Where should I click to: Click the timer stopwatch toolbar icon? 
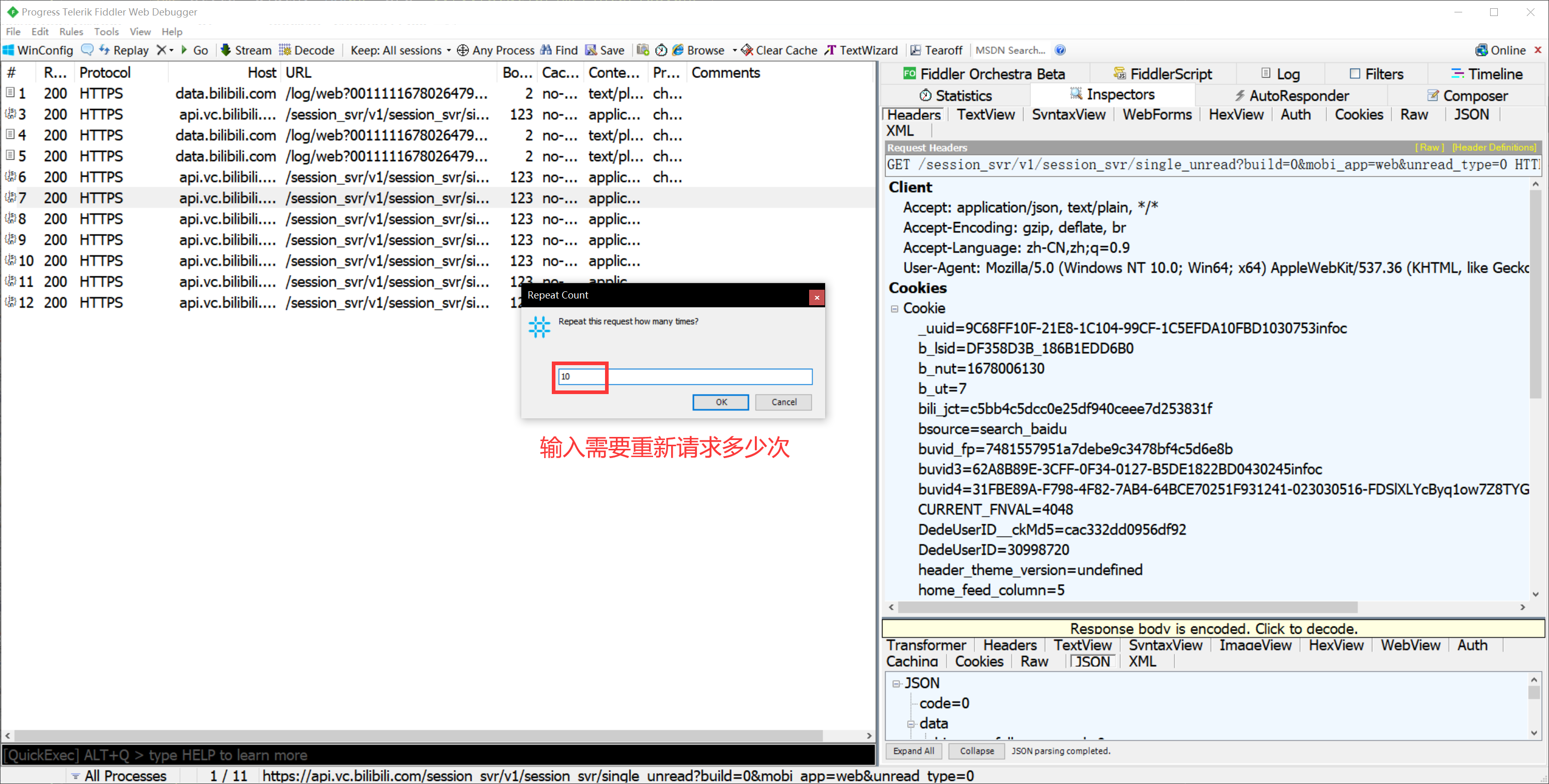[661, 50]
